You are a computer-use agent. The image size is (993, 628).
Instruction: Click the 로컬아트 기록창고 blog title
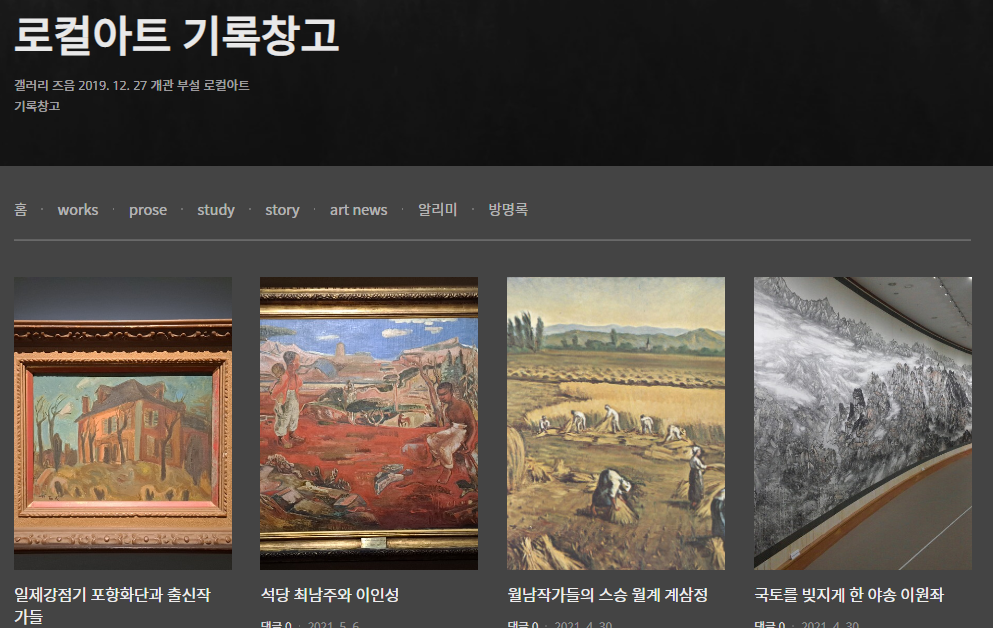tap(177, 35)
